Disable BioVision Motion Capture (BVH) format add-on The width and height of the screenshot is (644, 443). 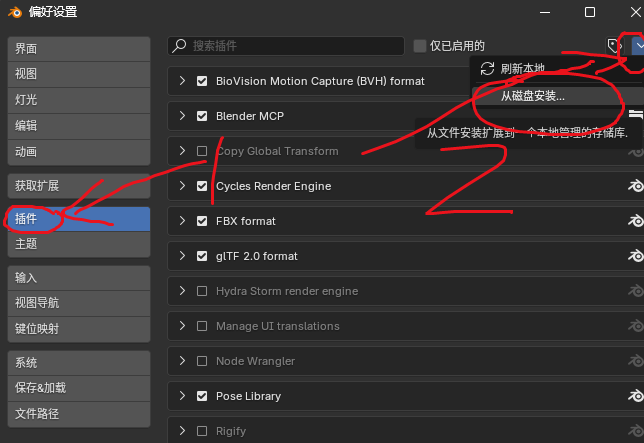coord(202,81)
